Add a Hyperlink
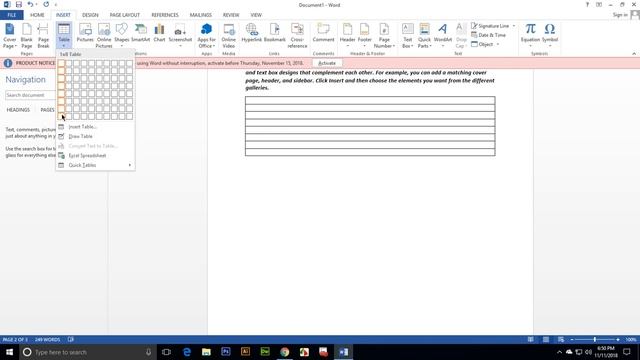 (x=251, y=33)
